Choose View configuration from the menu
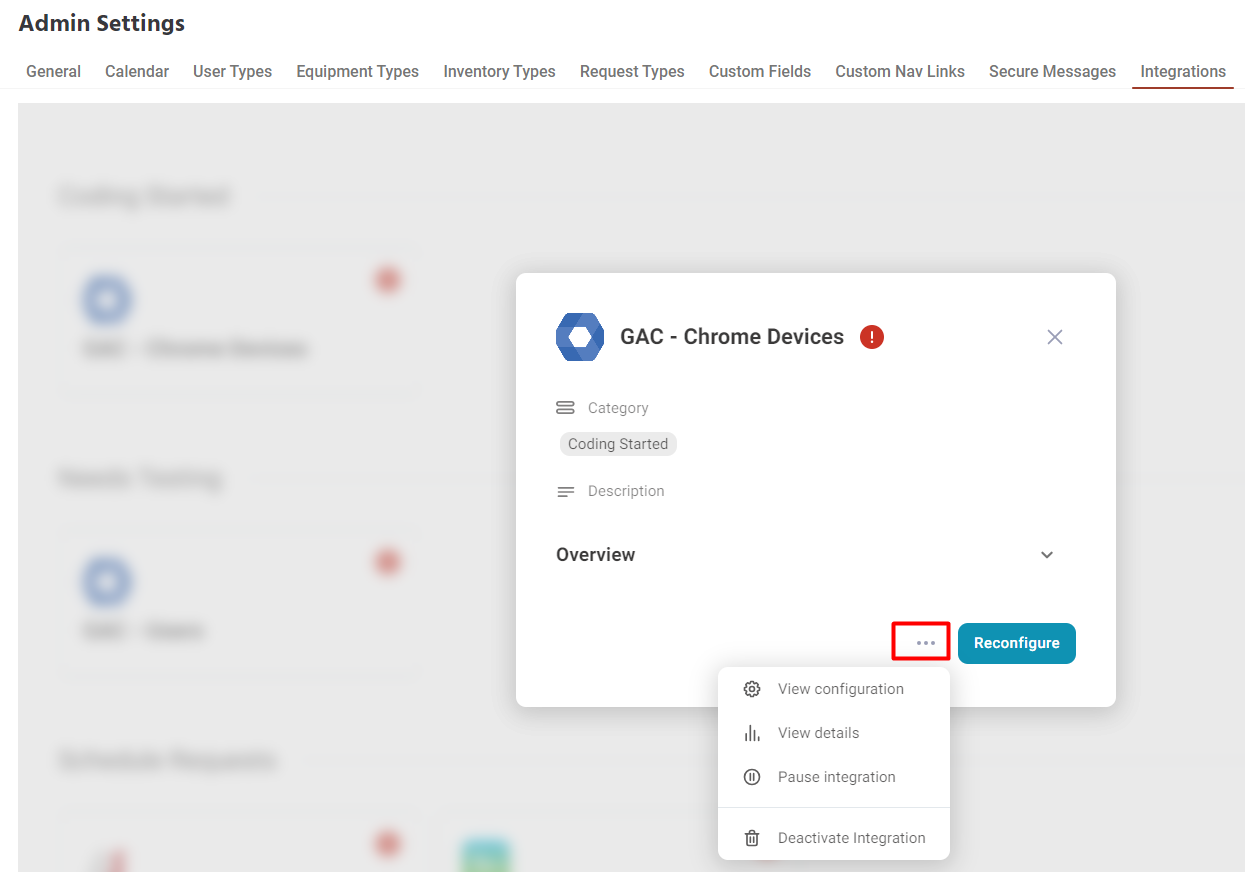 [834, 689]
